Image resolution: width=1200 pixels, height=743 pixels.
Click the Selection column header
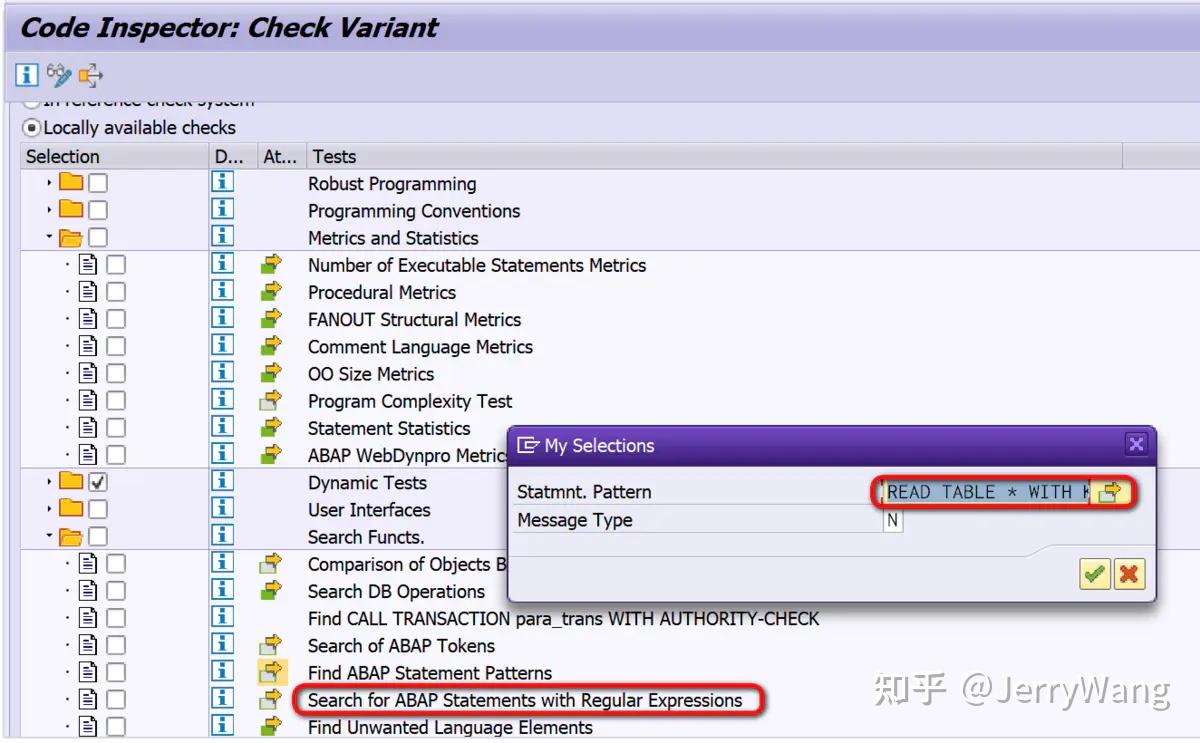click(x=62, y=156)
